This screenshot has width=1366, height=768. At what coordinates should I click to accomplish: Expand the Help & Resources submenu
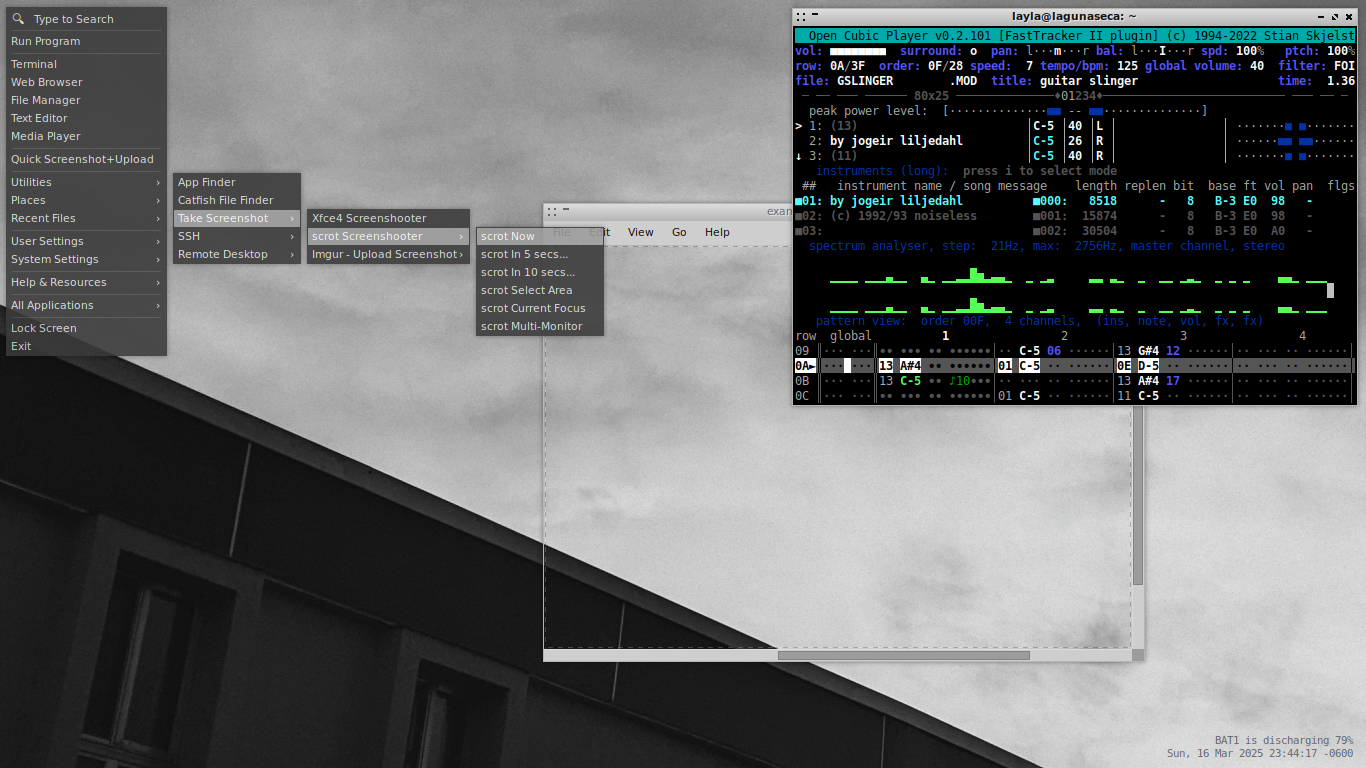point(86,282)
